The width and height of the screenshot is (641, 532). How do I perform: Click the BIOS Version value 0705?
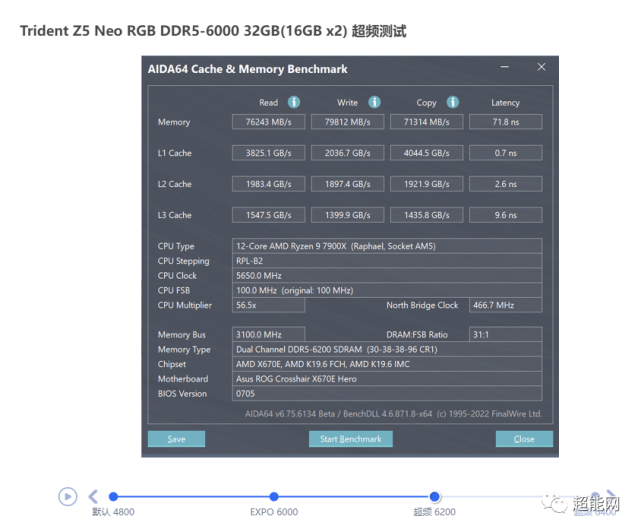[387, 393]
